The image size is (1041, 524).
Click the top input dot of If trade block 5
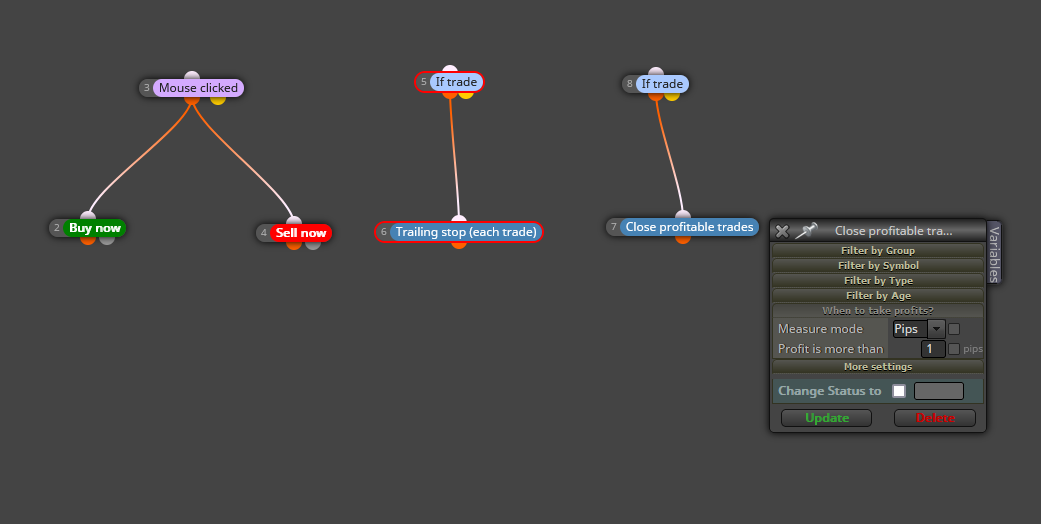click(450, 69)
